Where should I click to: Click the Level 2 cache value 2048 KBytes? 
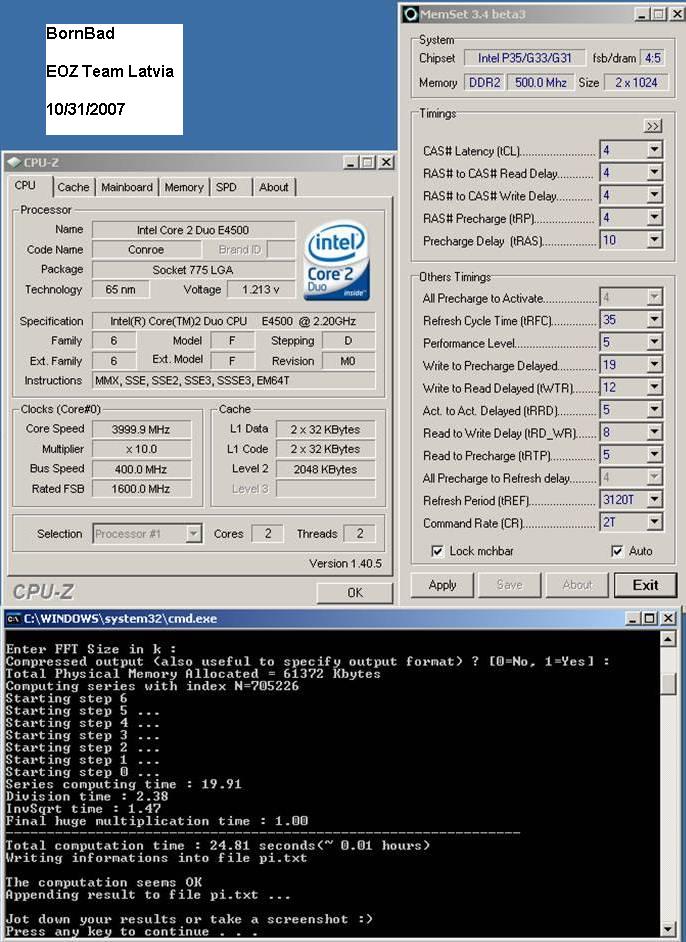coord(326,469)
